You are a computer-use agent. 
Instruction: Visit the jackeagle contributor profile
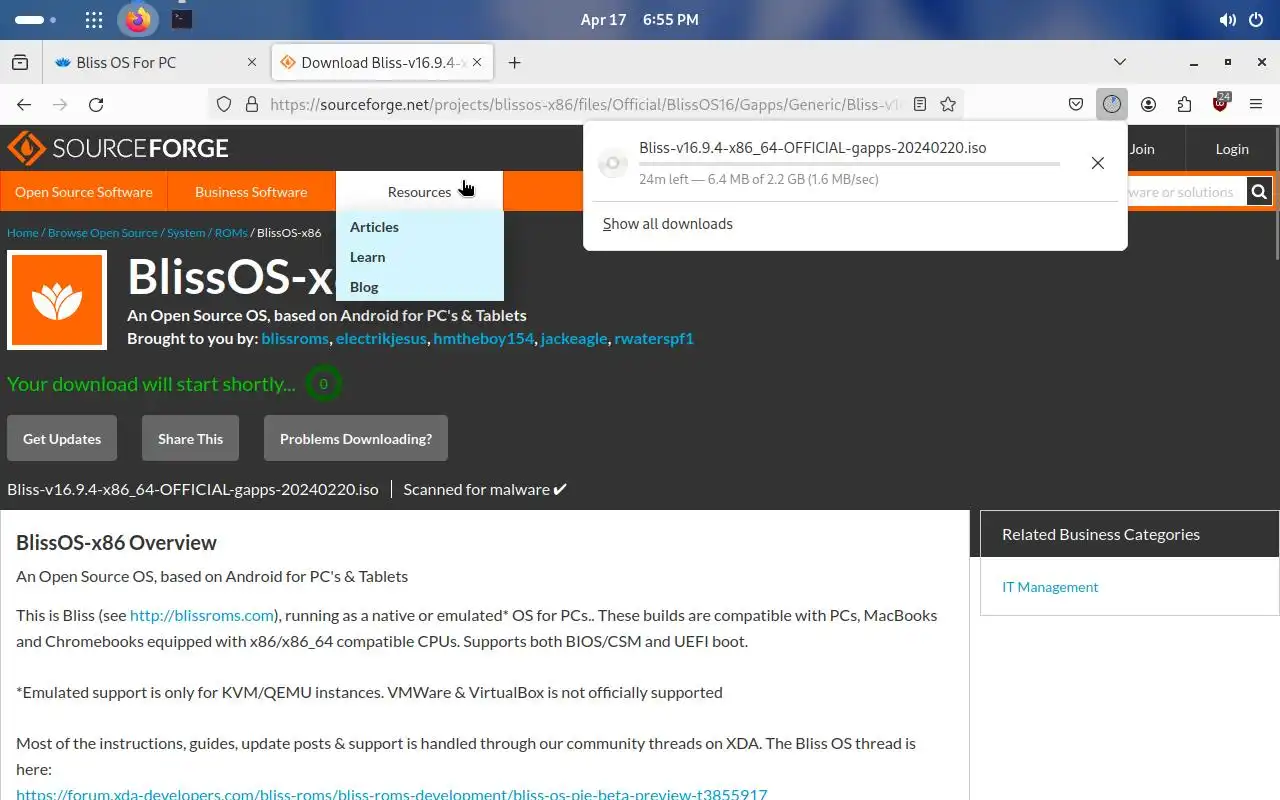[574, 338]
